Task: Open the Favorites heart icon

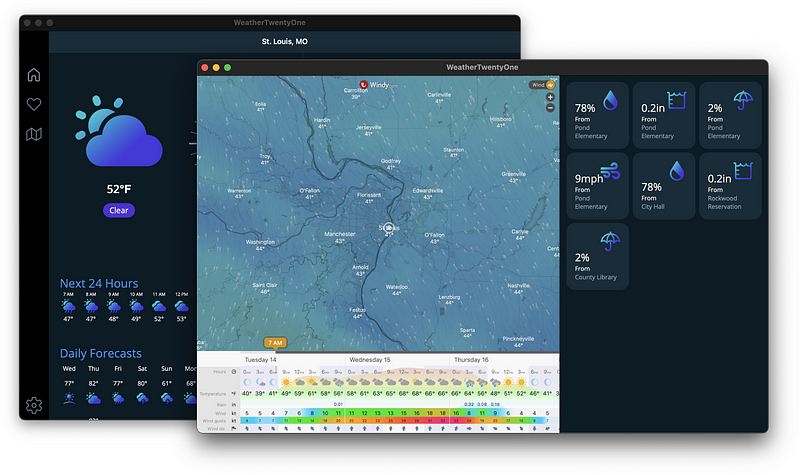Action: [x=34, y=105]
